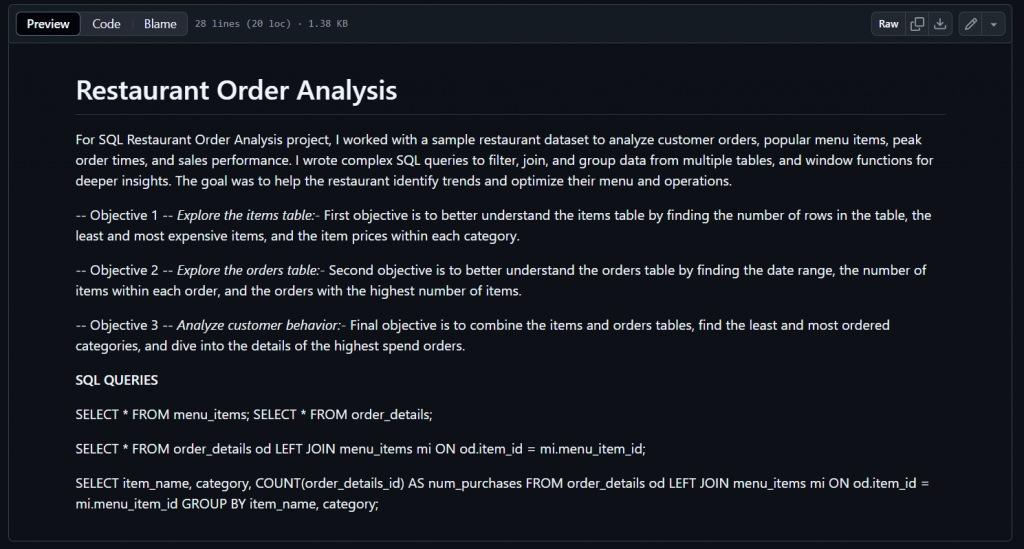The width and height of the screenshot is (1024, 549).
Task: Open the Blame view tab
Action: pos(160,24)
